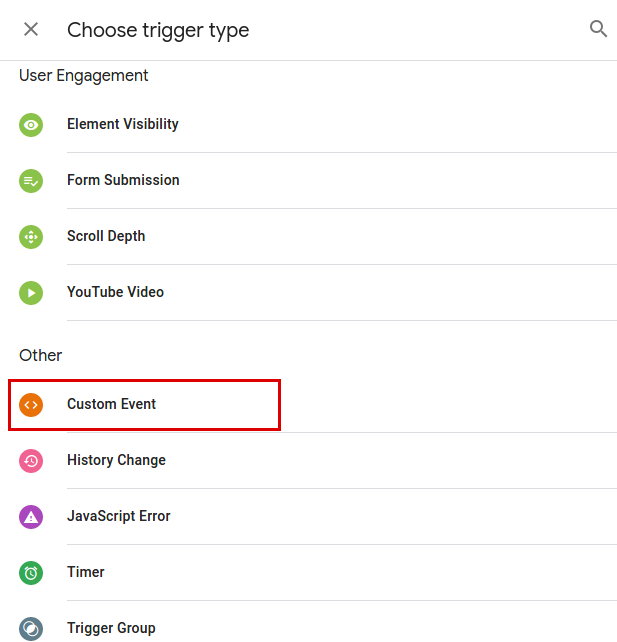Click the Trigger Group circles icon
Image resolution: width=617 pixels, height=642 pixels.
[x=31, y=628]
